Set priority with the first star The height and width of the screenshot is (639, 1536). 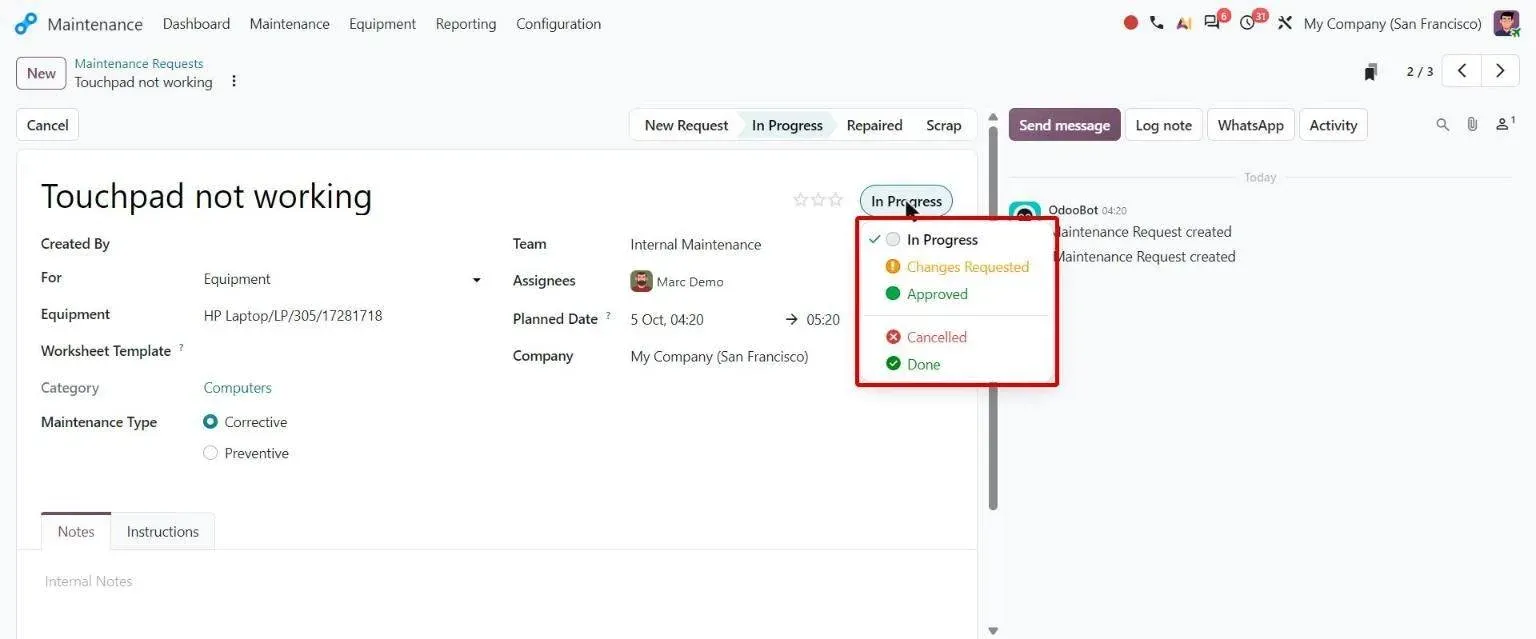(x=800, y=200)
